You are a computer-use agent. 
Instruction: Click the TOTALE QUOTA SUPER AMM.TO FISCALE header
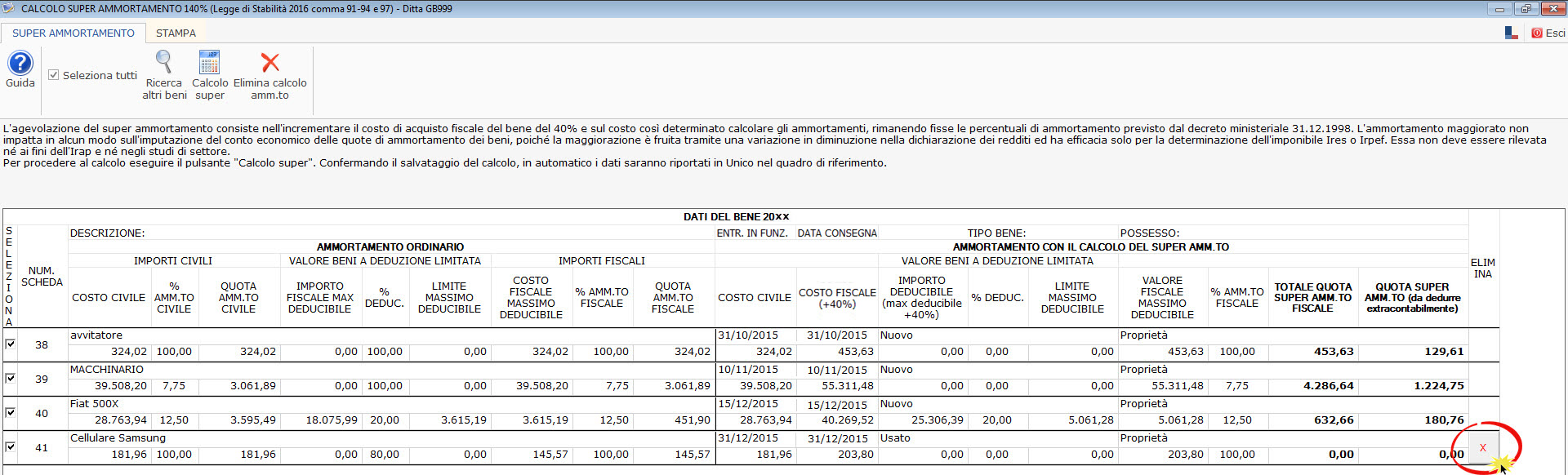[1312, 298]
